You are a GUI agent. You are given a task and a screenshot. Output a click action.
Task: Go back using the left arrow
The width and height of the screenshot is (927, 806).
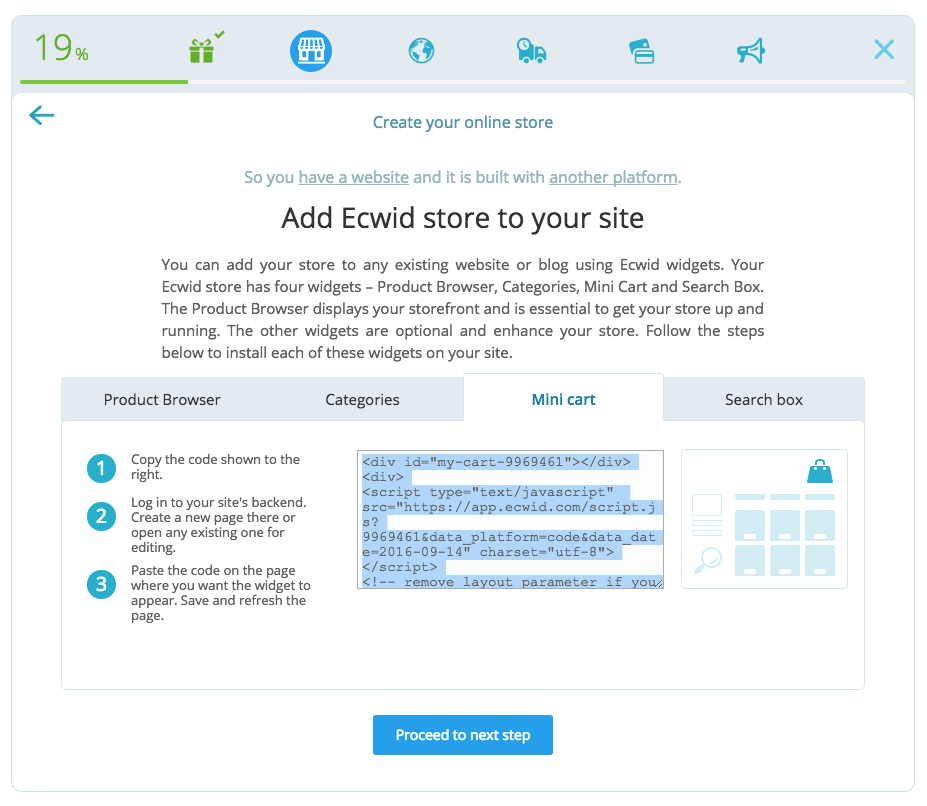pyautogui.click(x=42, y=115)
